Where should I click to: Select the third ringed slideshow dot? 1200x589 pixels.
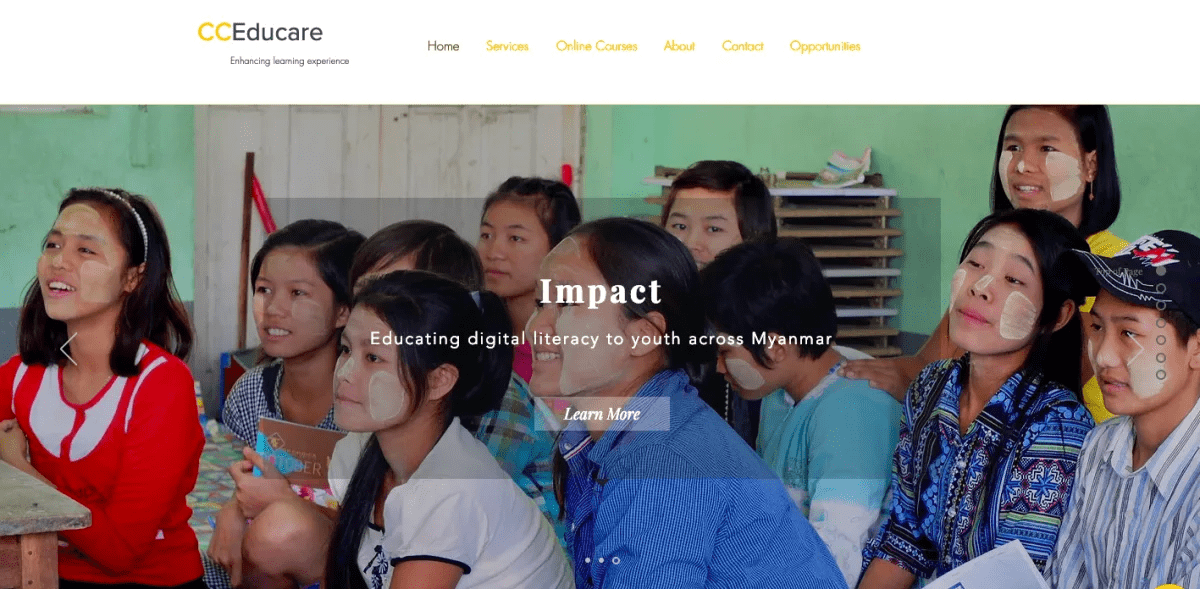tap(615, 560)
